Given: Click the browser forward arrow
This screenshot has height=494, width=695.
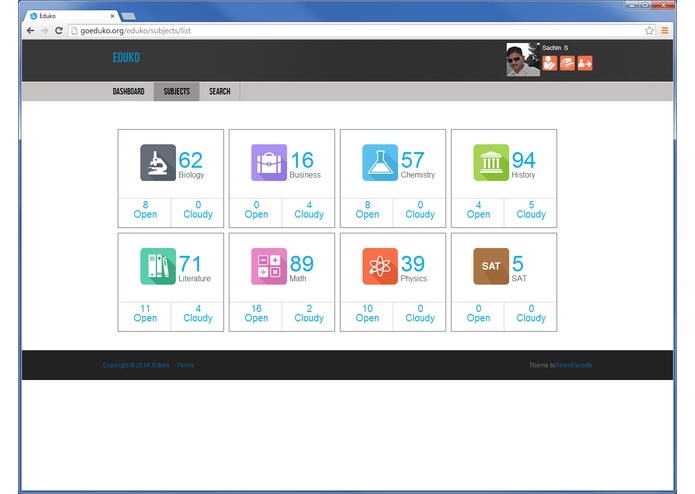Looking at the screenshot, I should (44, 31).
